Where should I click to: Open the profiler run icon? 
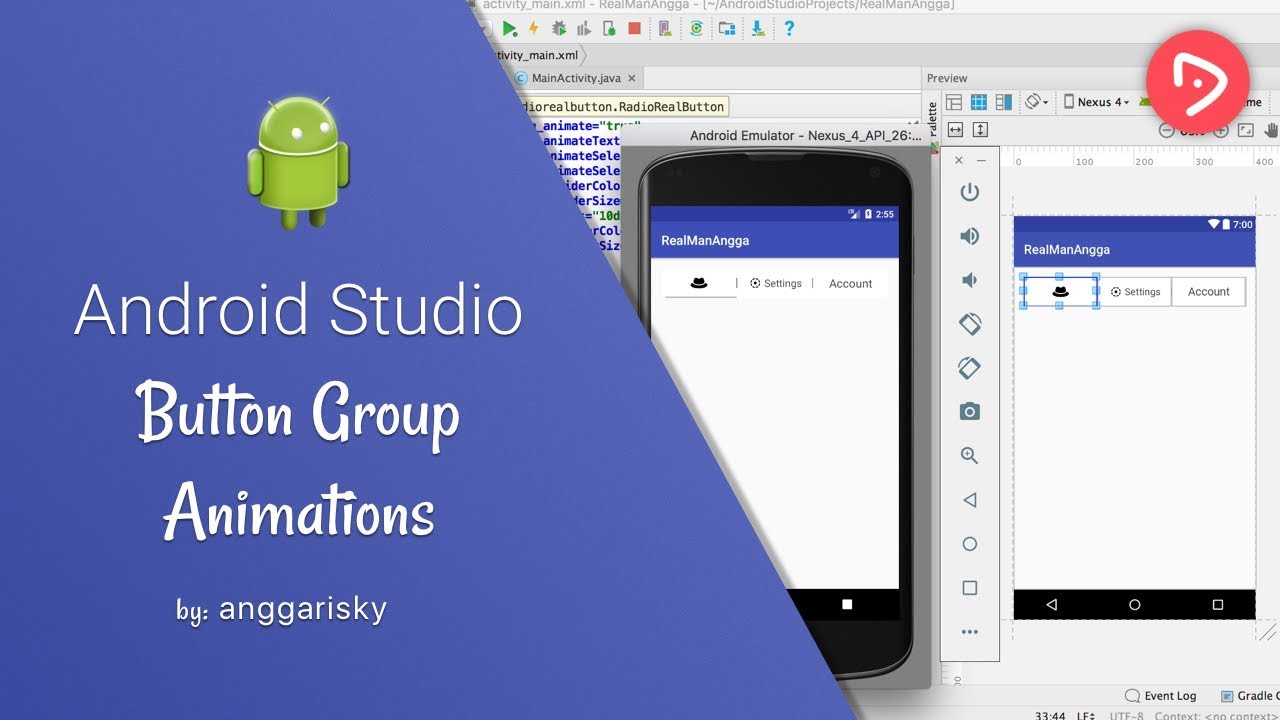point(584,28)
